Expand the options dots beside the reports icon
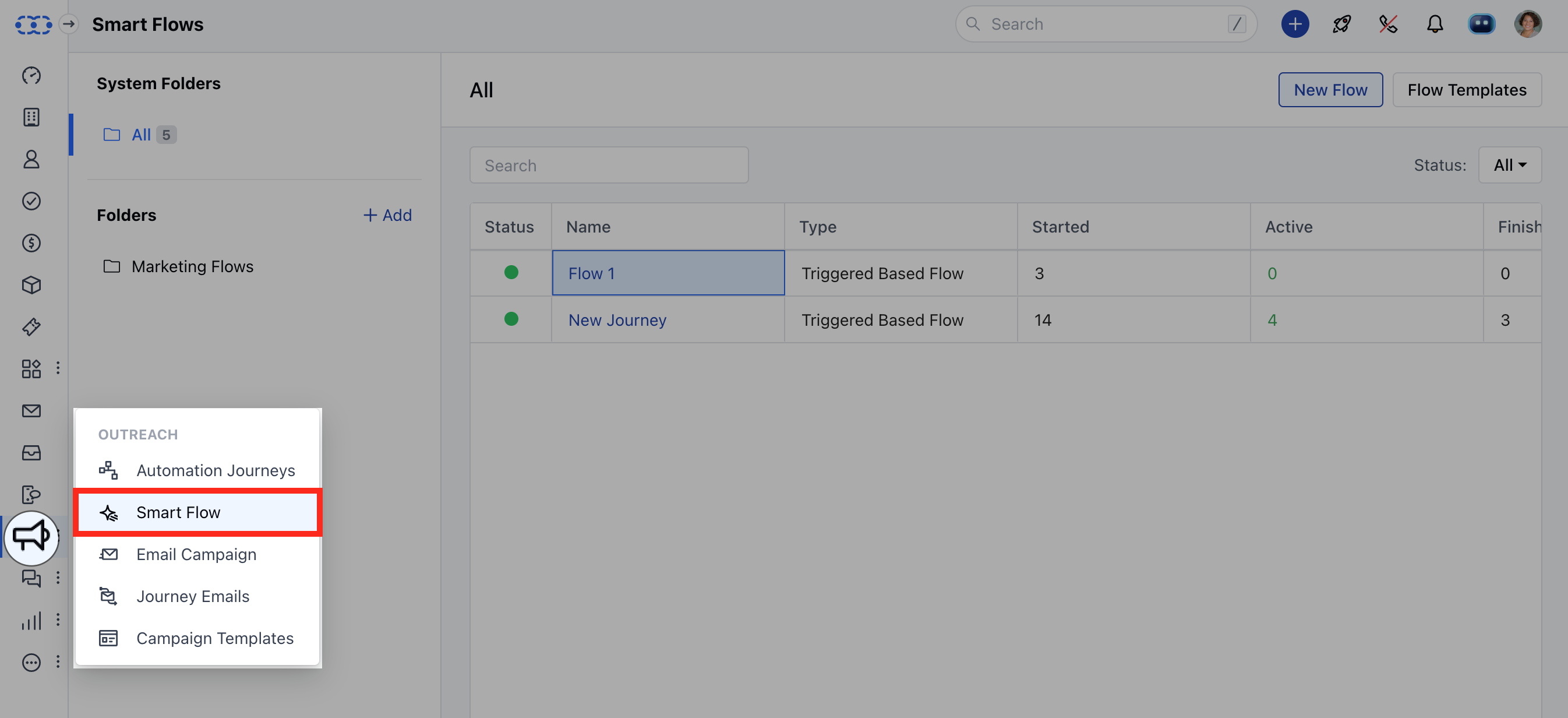 (58, 620)
